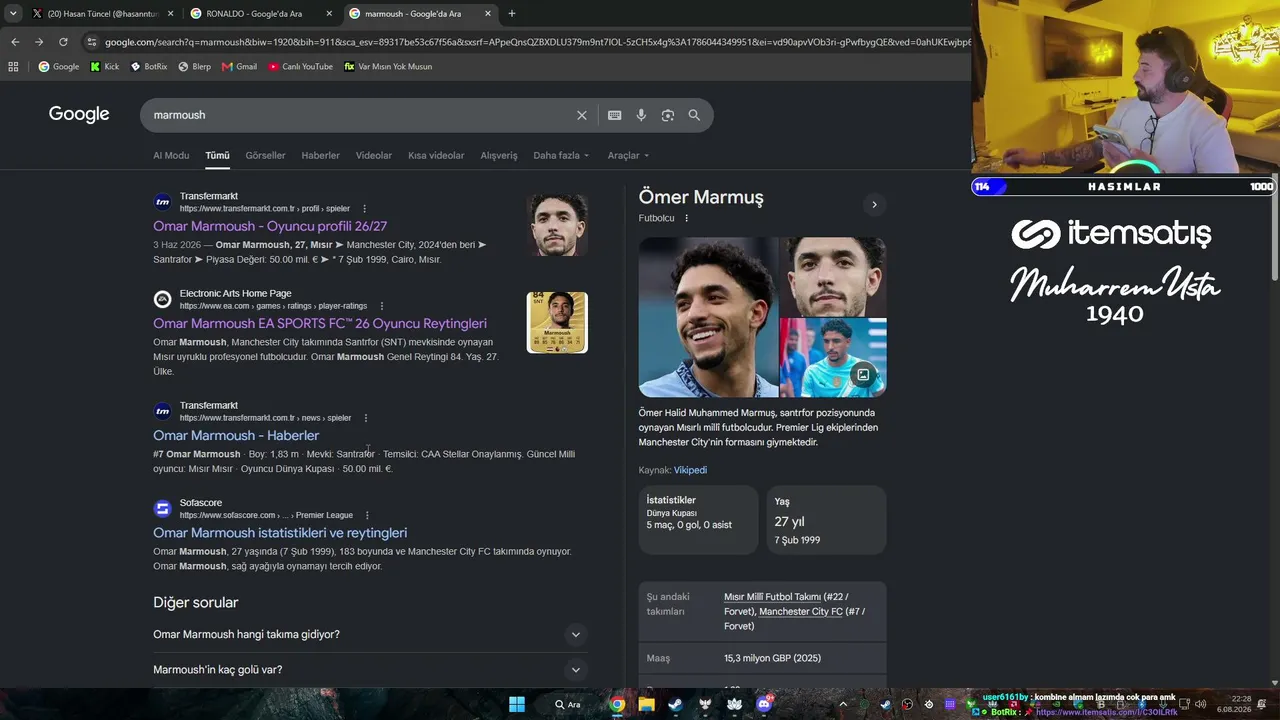Viewport: 1280px width, 720px height.
Task: Switch to Görseller images tab
Action: click(265, 155)
